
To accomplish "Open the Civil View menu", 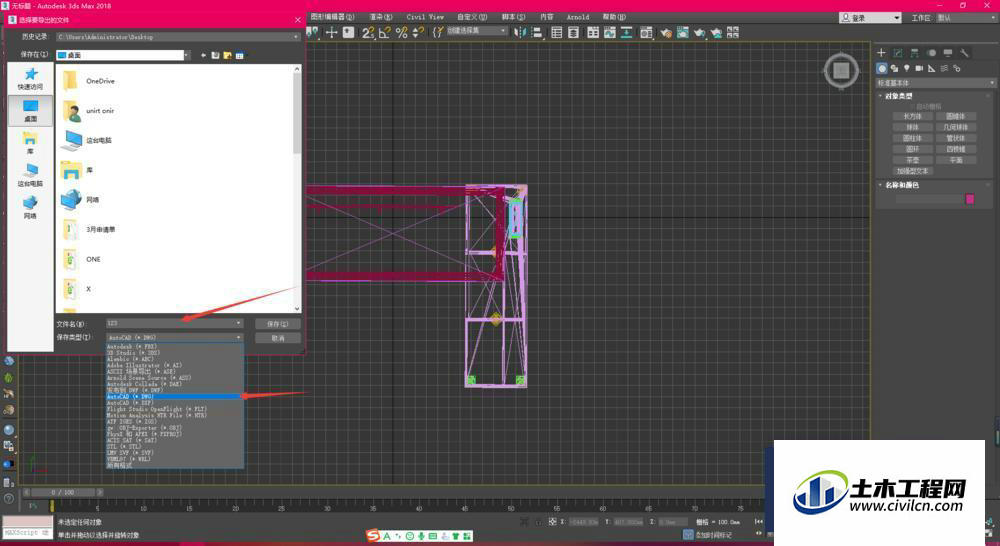I will (425, 17).
